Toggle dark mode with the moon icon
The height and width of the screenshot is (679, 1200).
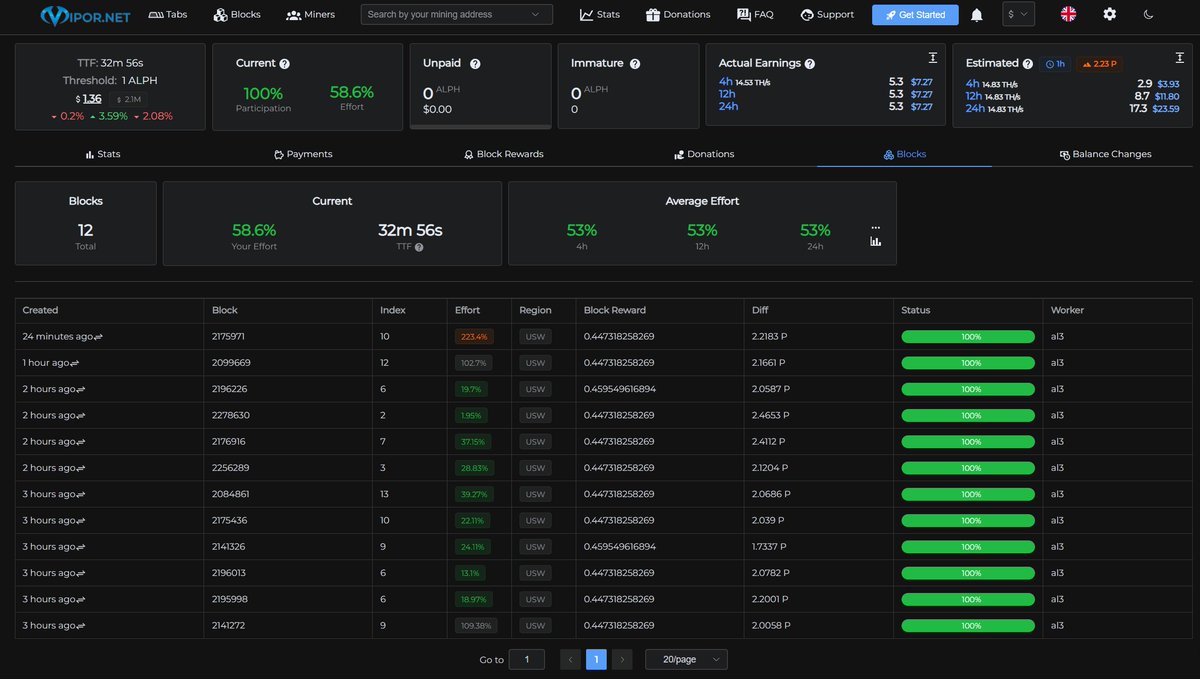[1148, 14]
